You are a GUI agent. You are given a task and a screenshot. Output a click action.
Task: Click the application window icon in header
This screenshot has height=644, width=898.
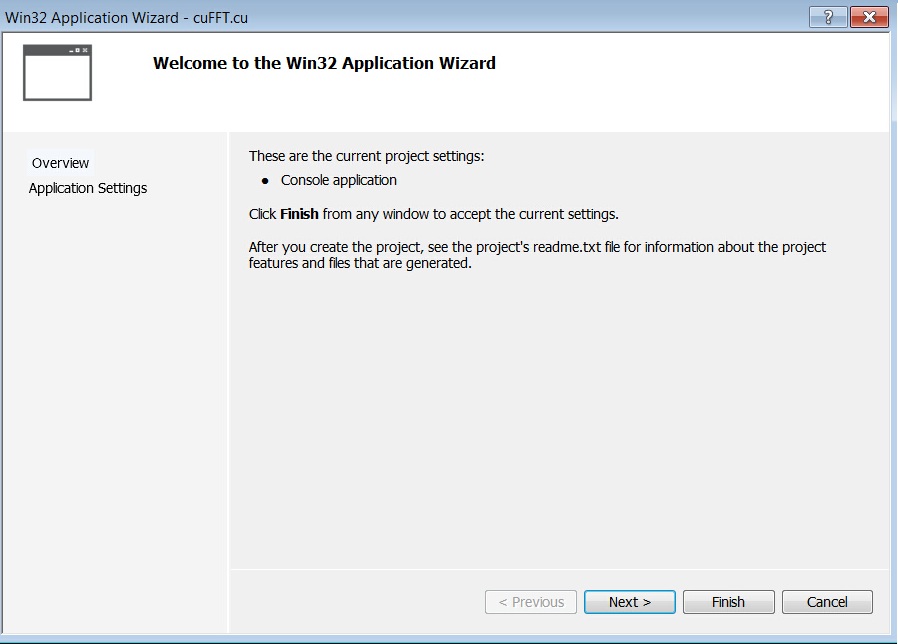(x=57, y=73)
